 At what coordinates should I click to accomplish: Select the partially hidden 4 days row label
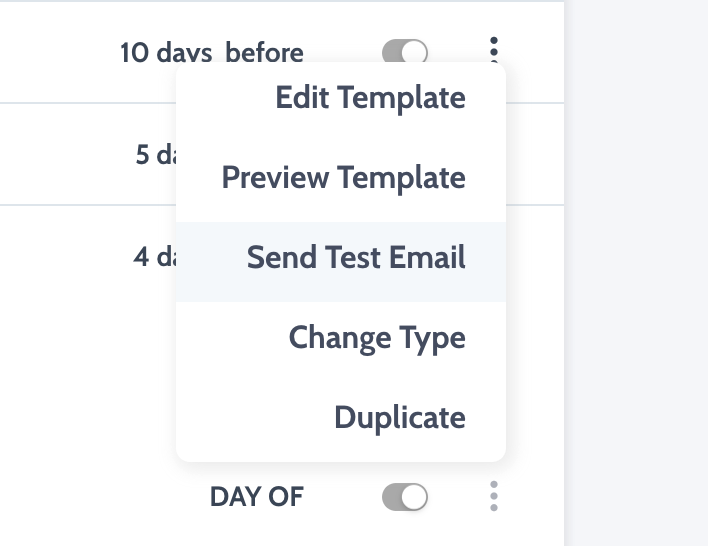point(154,257)
